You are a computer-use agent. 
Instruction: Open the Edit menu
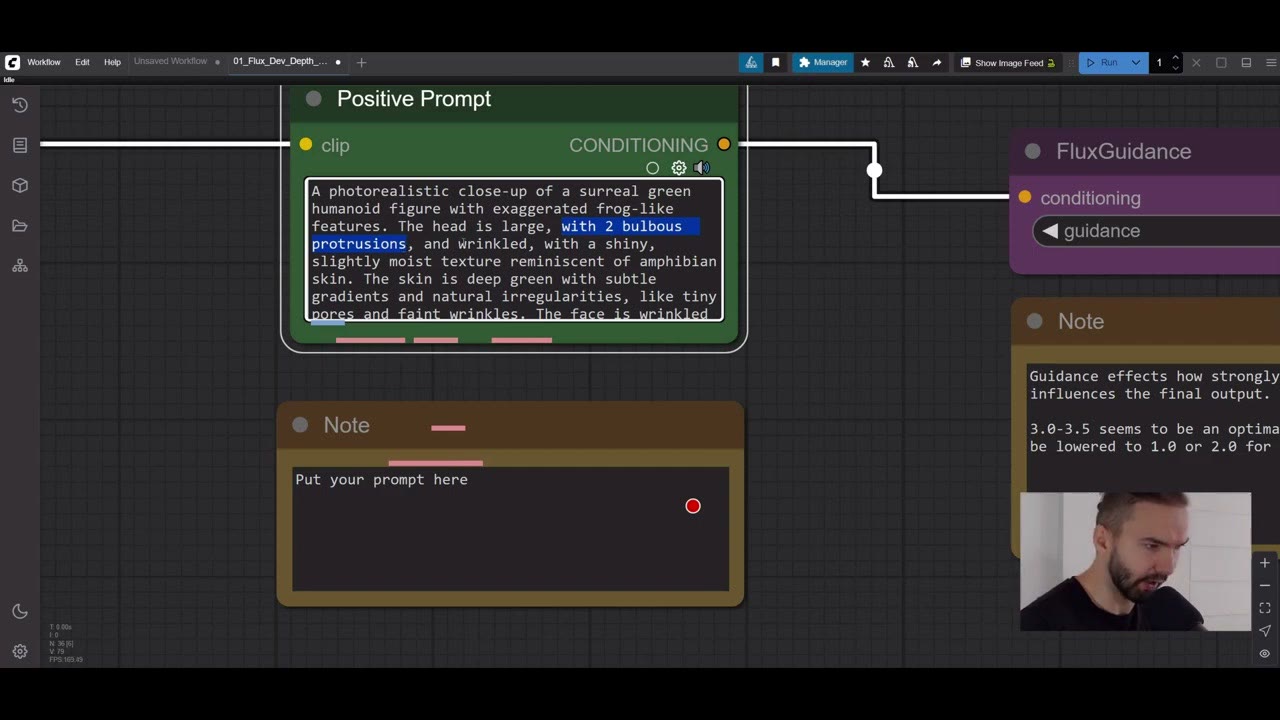pos(82,62)
